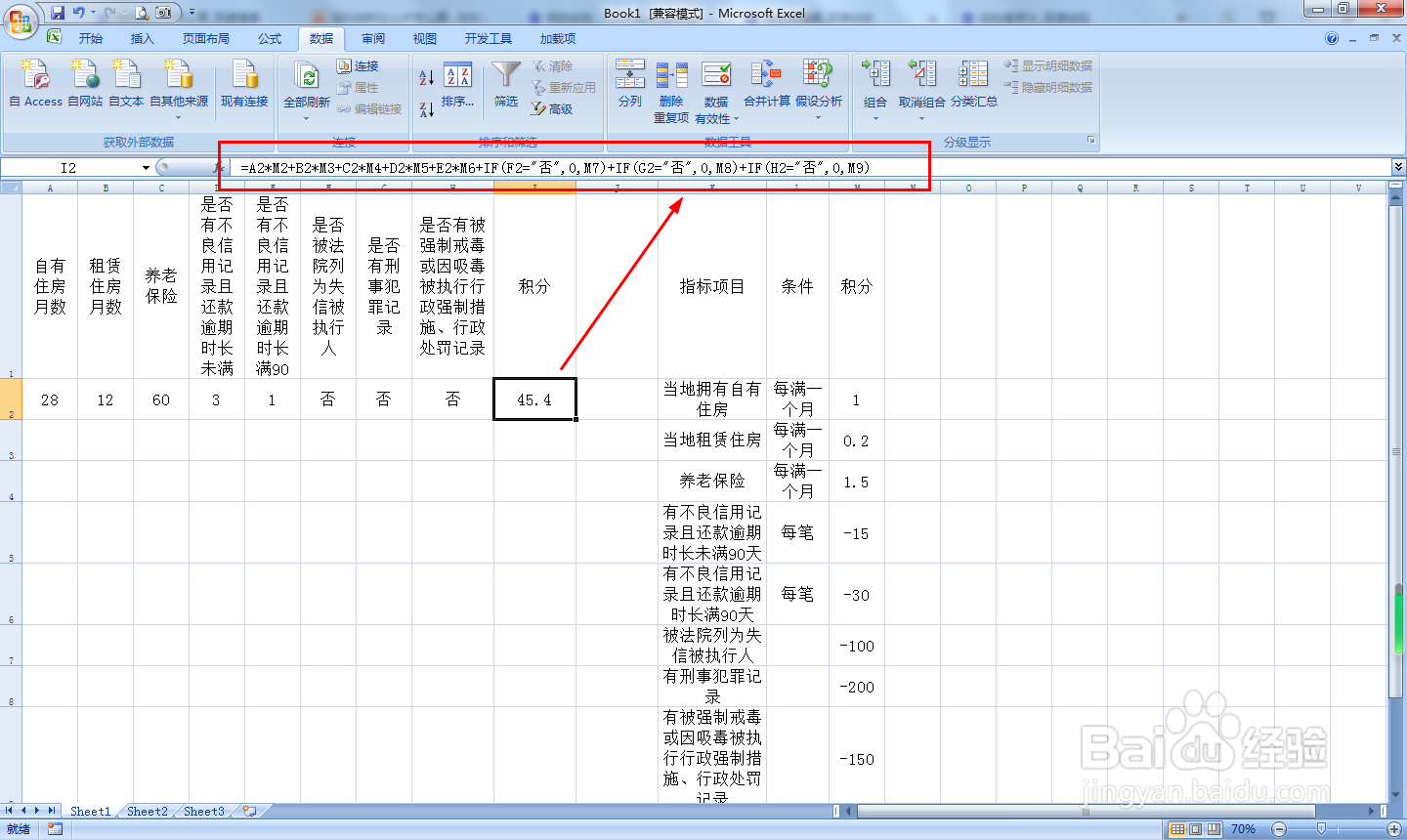Image resolution: width=1407 pixels, height=840 pixels.
Task: Click the formula bar input field
Action: pos(813,168)
